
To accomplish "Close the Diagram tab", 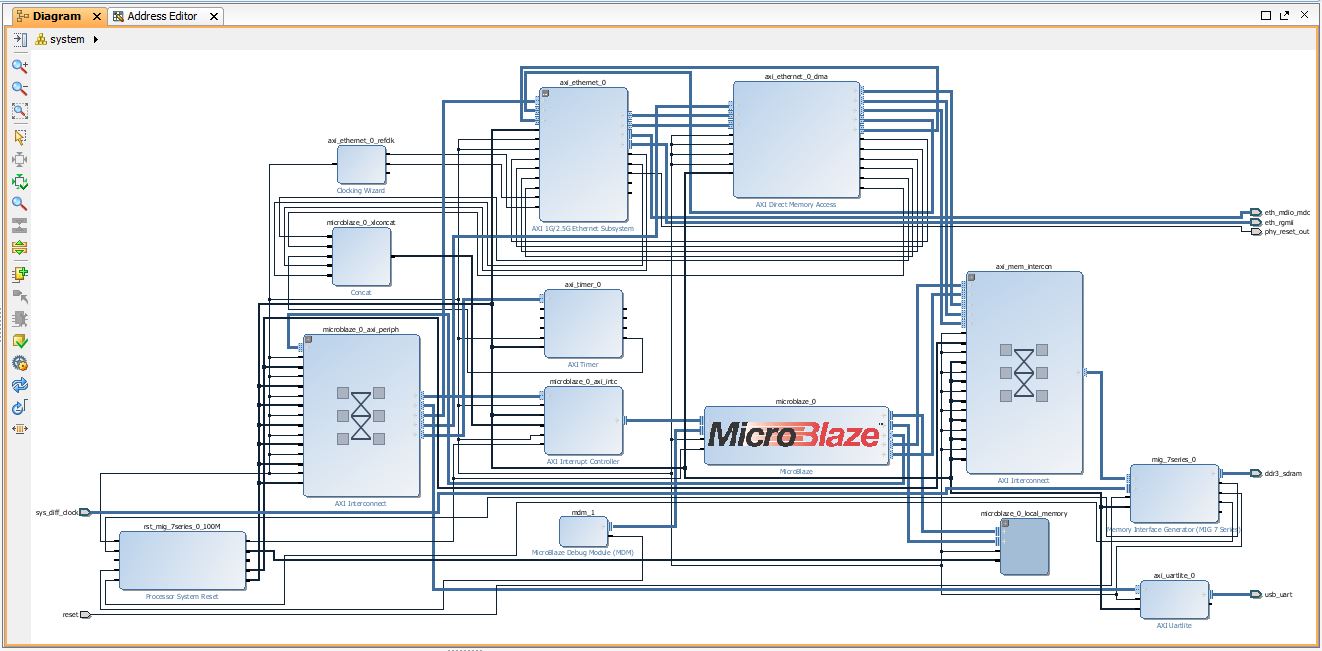I will point(97,17).
